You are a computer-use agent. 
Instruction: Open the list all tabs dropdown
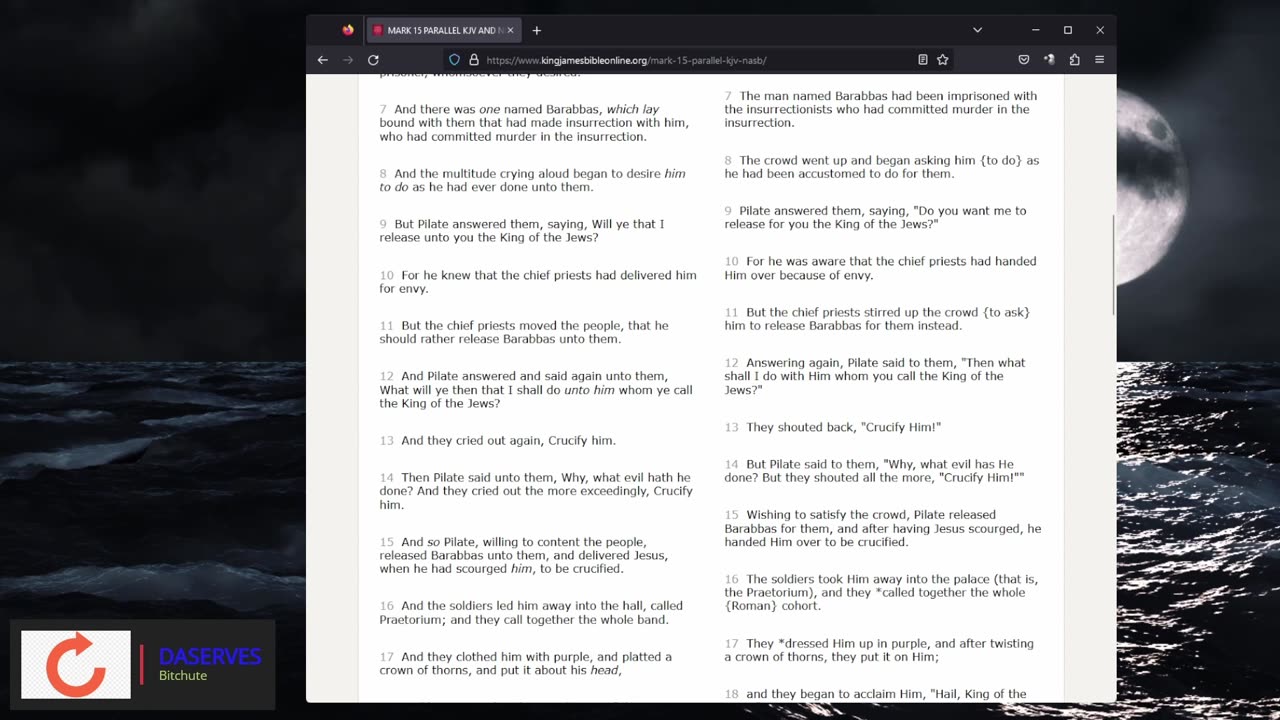click(x=977, y=30)
